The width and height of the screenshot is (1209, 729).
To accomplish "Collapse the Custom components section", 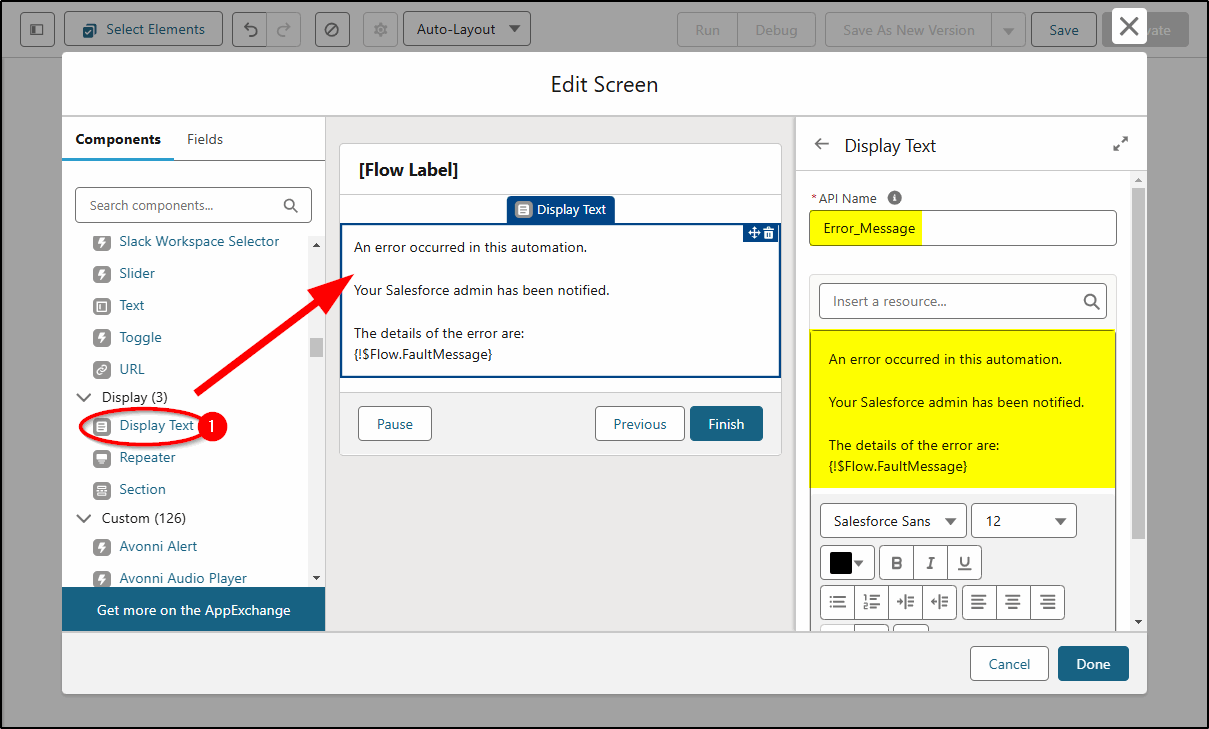I will (x=84, y=518).
